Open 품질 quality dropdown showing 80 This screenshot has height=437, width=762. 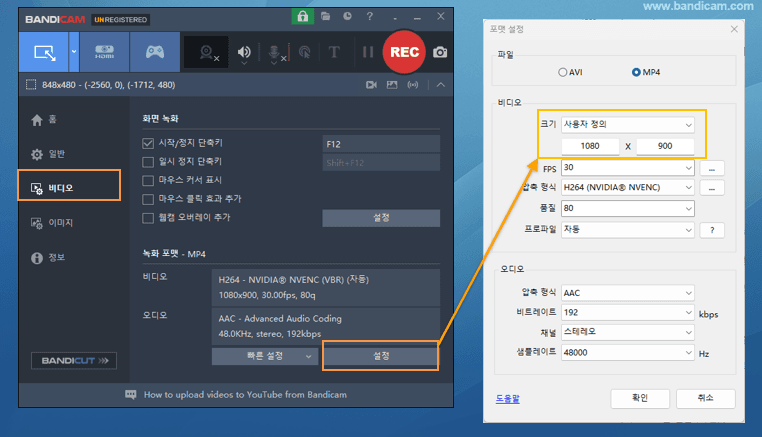[627, 209]
